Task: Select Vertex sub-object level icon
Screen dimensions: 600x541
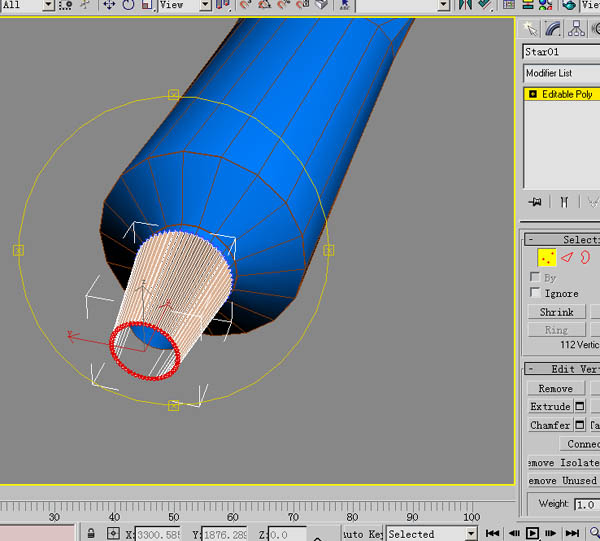Action: point(546,258)
